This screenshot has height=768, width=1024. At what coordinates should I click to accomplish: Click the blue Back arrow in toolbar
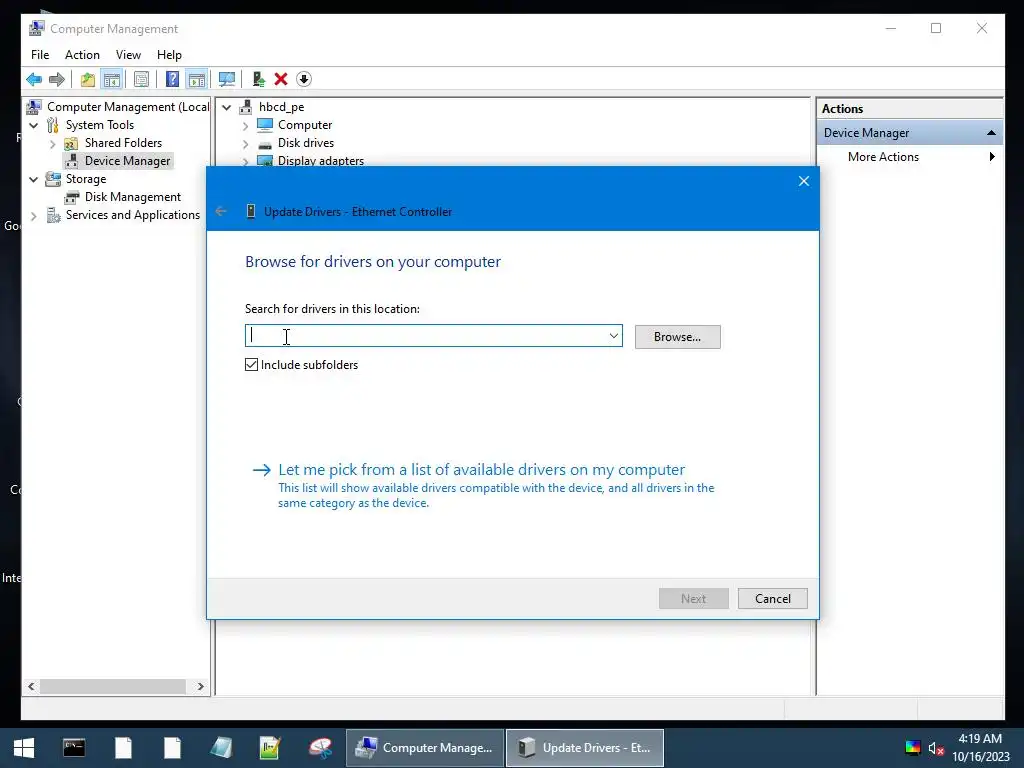34,80
